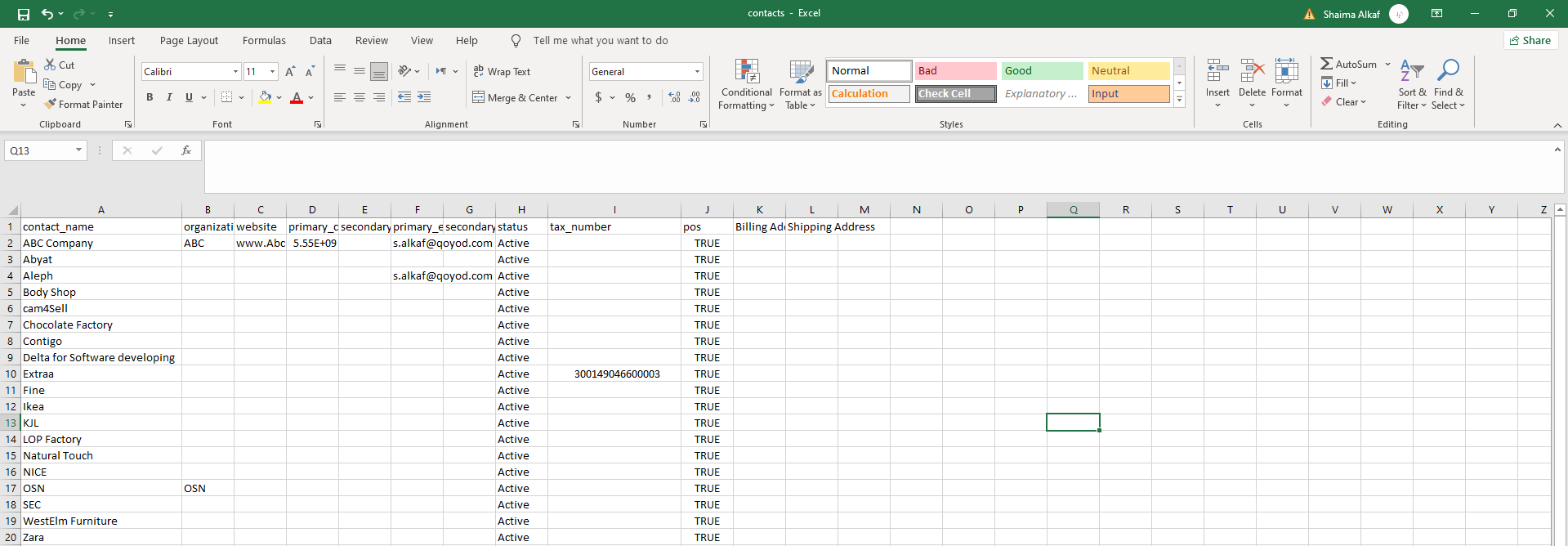1568x546 pixels.
Task: Open the font name dropdown showing Calibri
Action: pyautogui.click(x=235, y=72)
